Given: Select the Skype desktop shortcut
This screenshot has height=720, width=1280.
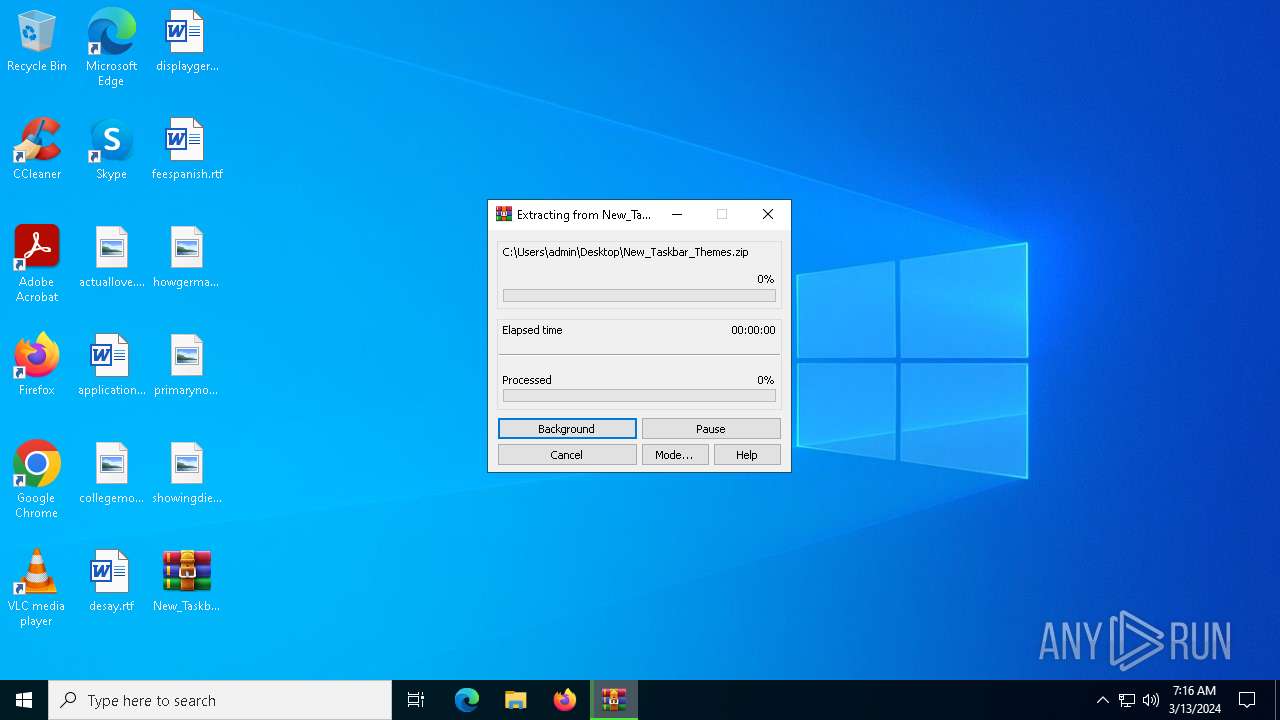Looking at the screenshot, I should click(111, 149).
